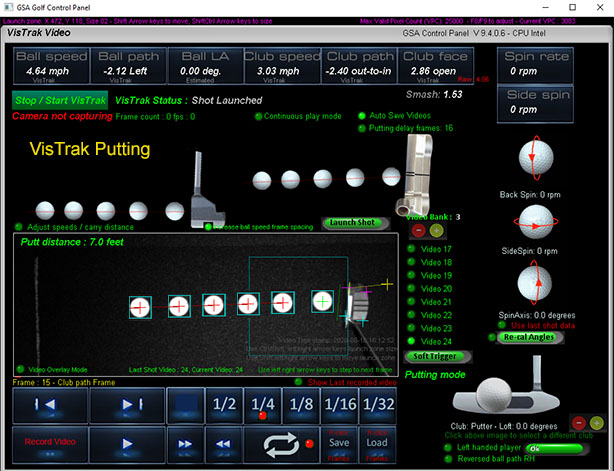
Task: Click the Ball speed readout
Action: (51, 66)
